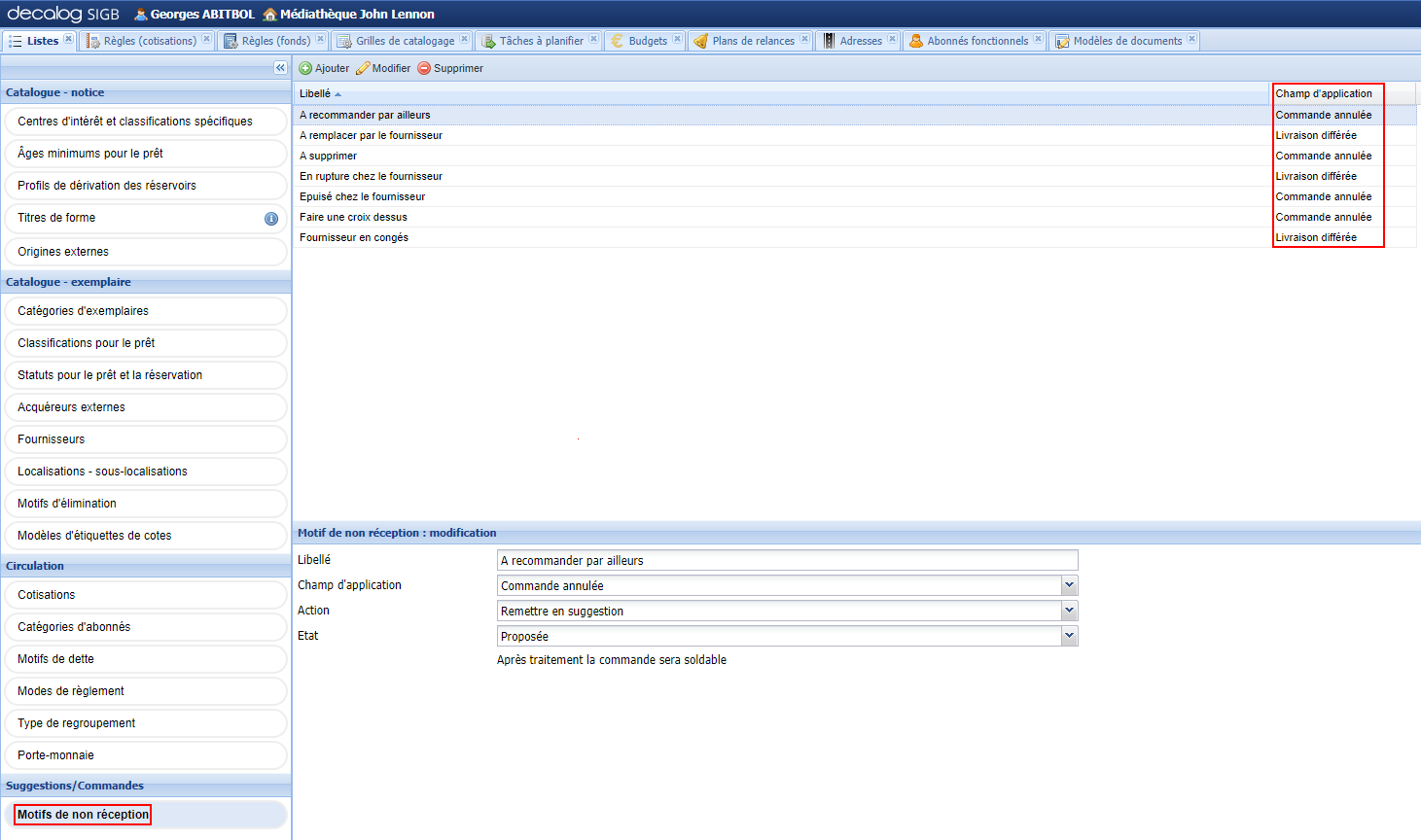This screenshot has height=840, width=1421.
Task: Open Cotisations in the Circulation section
Action: click(146, 594)
